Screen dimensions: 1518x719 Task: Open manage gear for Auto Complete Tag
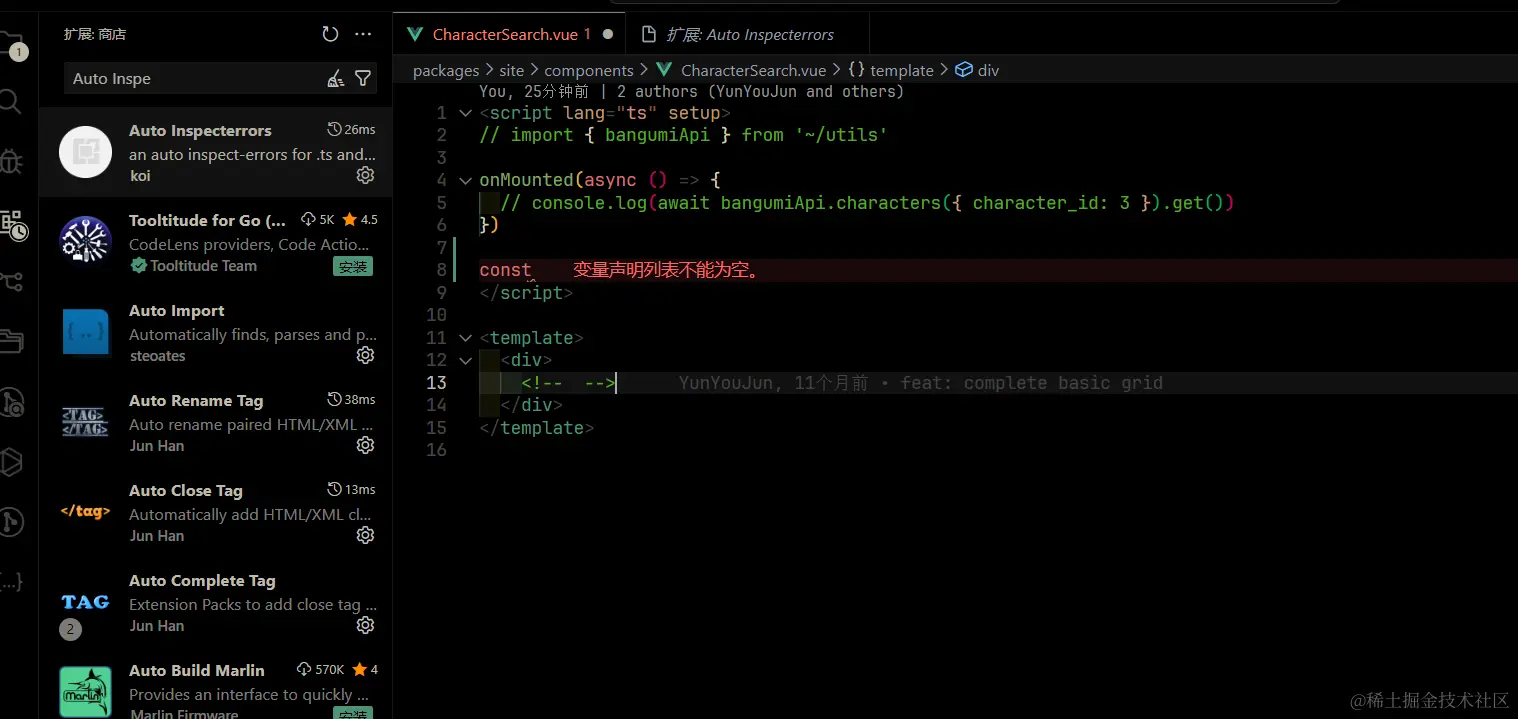coord(365,625)
